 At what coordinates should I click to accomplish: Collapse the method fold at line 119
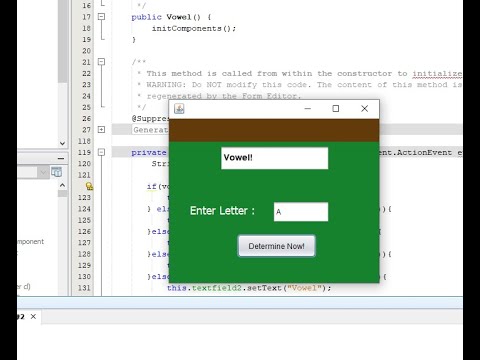click(x=101, y=152)
